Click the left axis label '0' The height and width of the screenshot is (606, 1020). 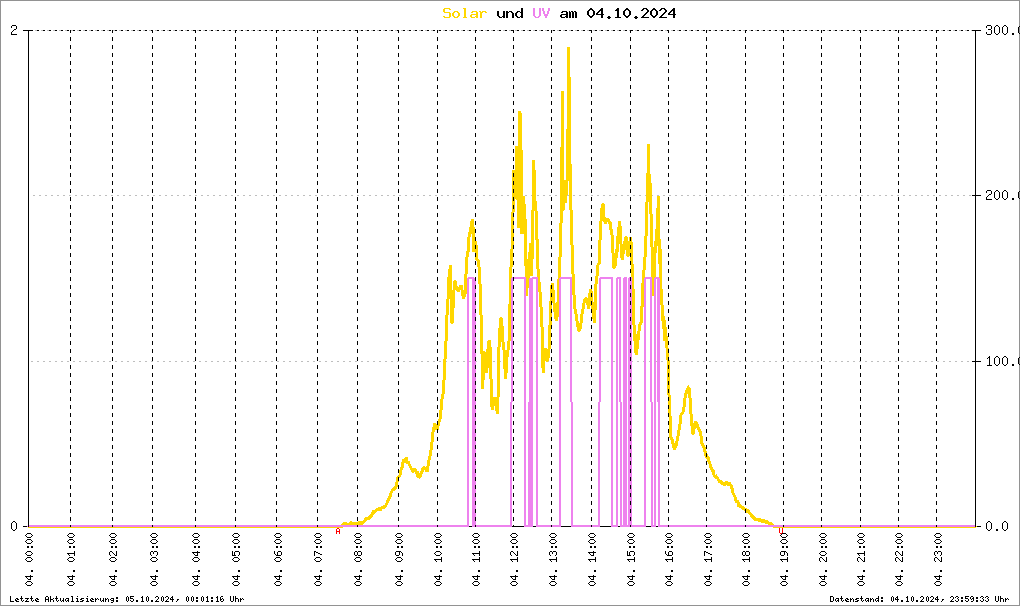[14, 526]
